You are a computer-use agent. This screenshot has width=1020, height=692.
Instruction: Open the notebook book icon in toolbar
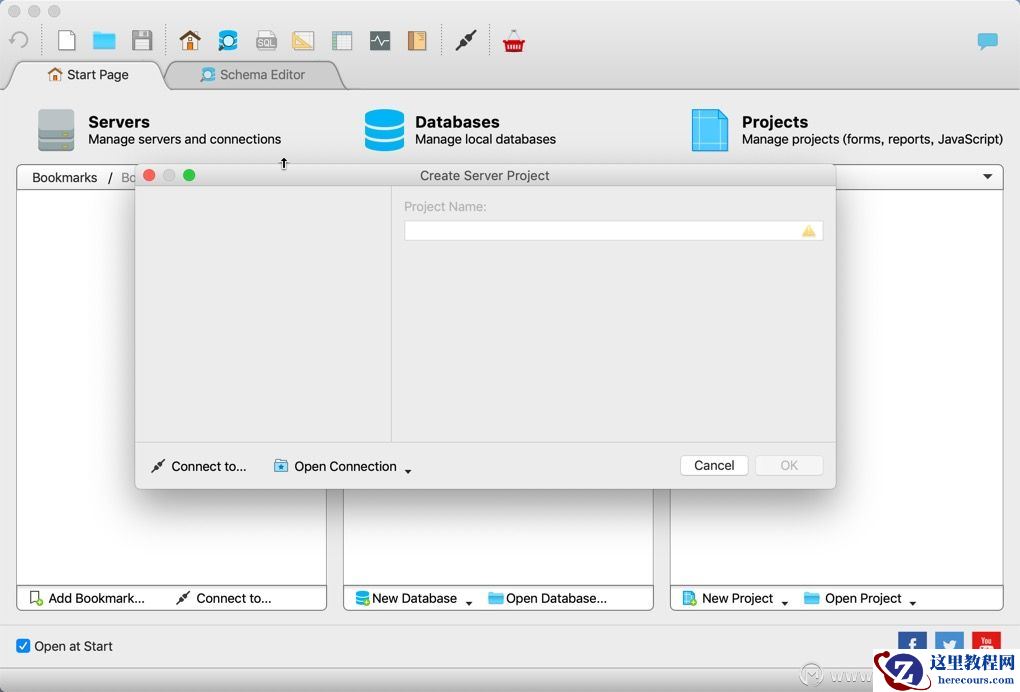(417, 40)
